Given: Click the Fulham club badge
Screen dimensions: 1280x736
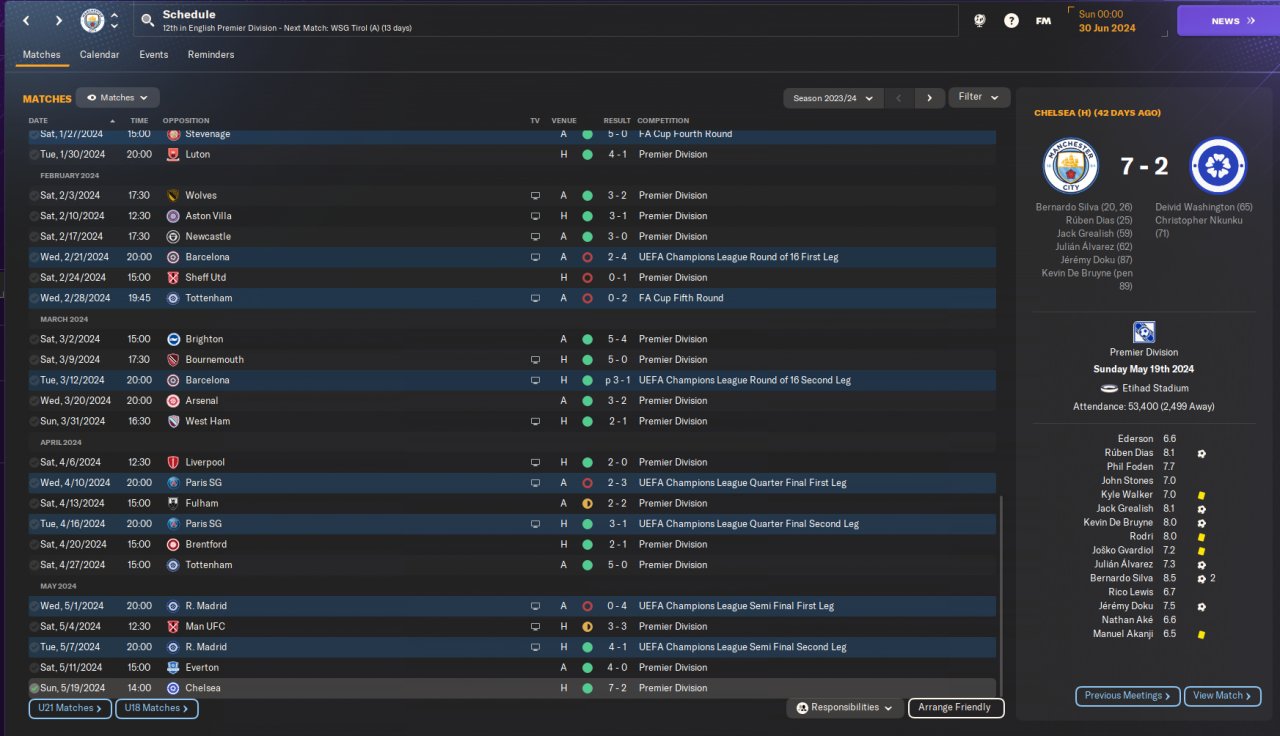Looking at the screenshot, I should (x=173, y=503).
